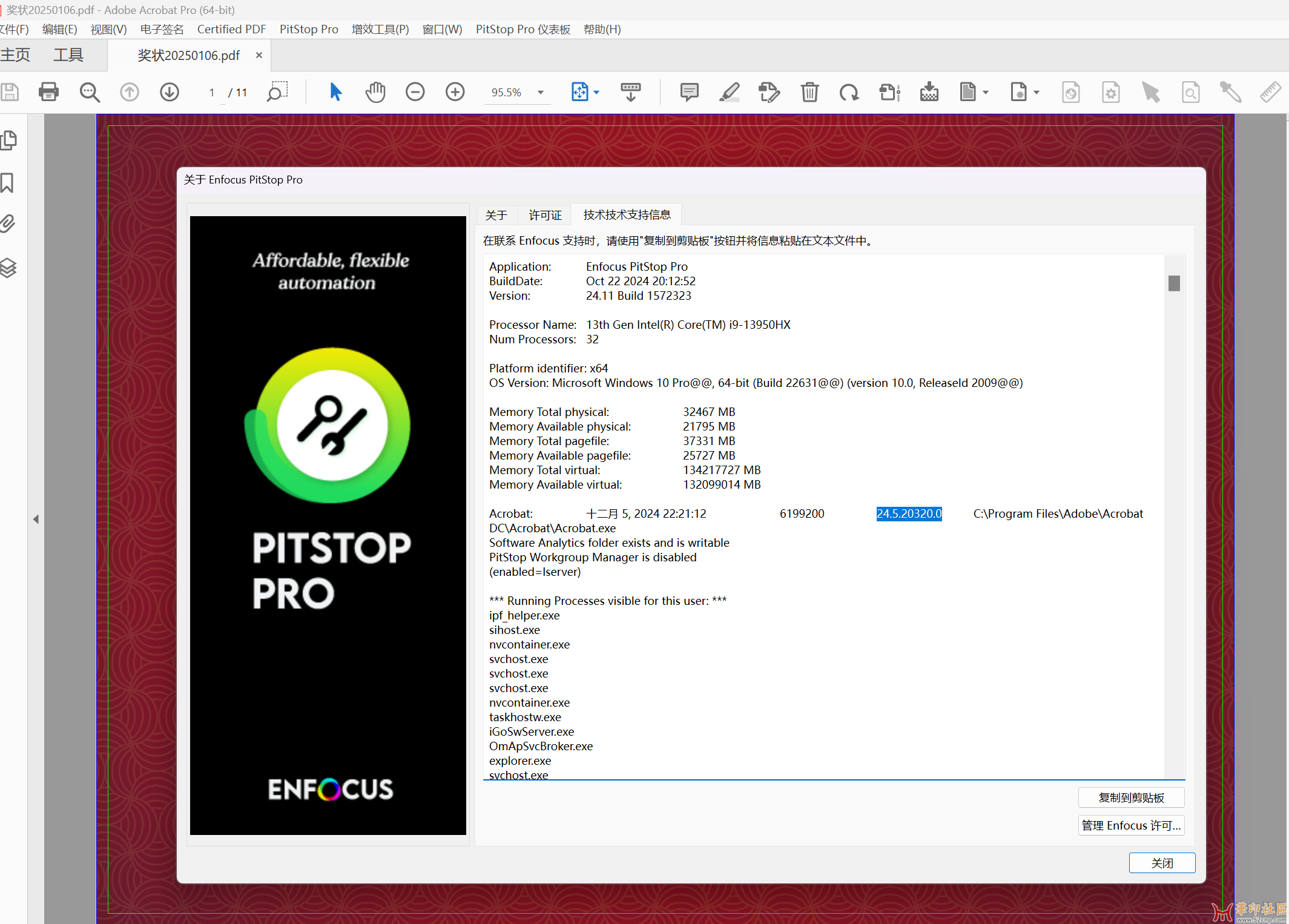The image size is (1289, 924).
Task: Click the highlighted 24.5.20320.0 version text
Action: (x=909, y=513)
